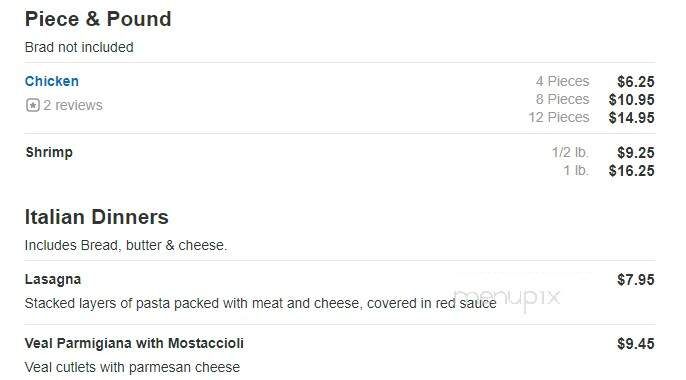Click the $7.95 Lasagna price
686x380 pixels.
[x=636, y=280]
